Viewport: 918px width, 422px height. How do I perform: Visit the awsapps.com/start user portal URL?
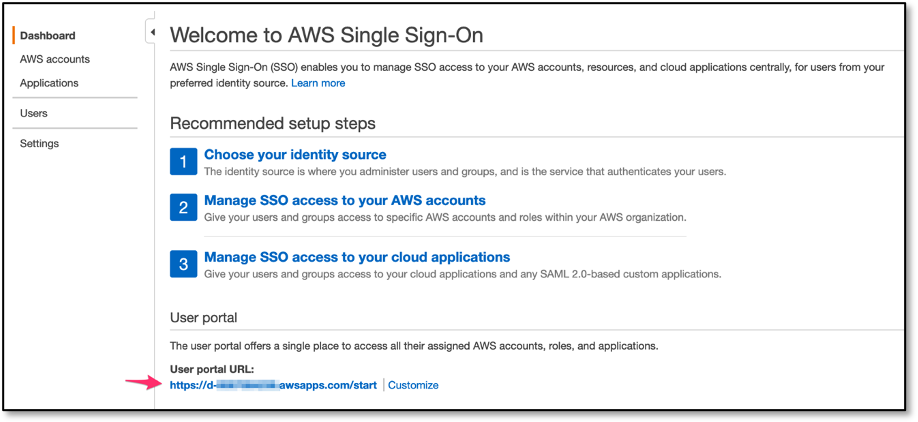tap(272, 385)
